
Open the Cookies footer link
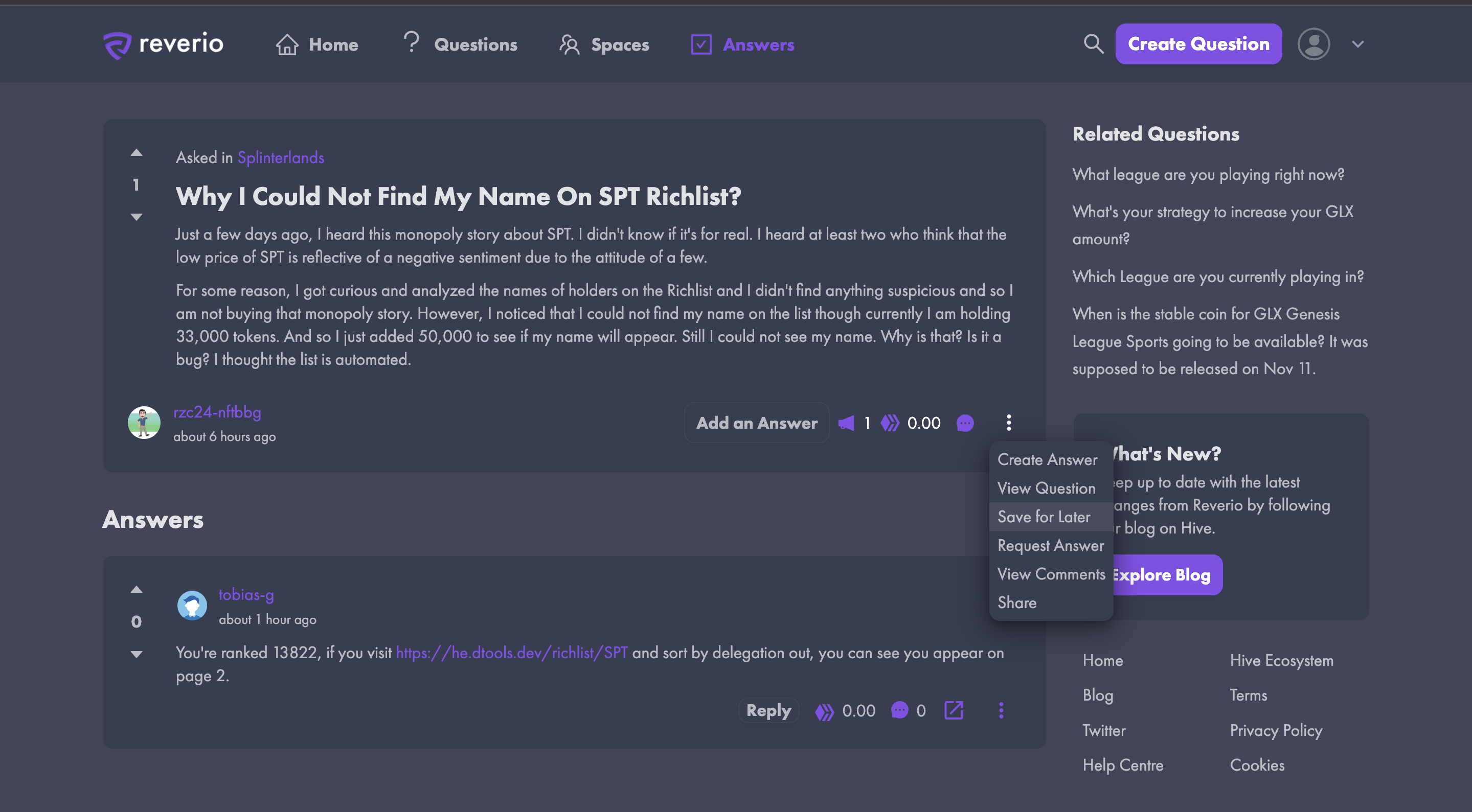tap(1257, 765)
